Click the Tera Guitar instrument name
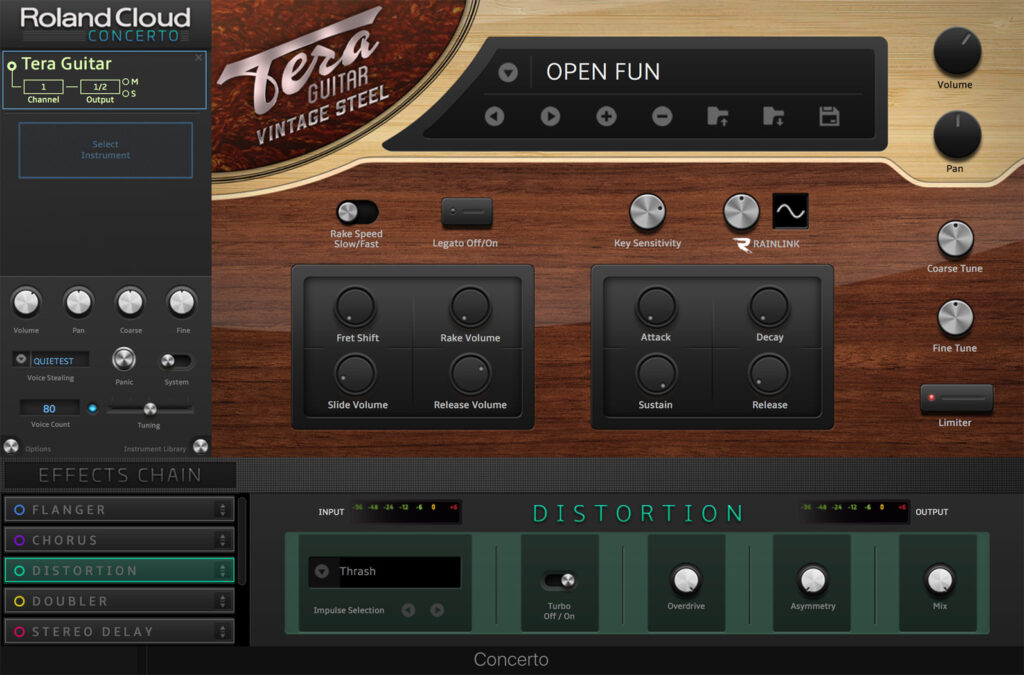Viewport: 1024px width, 675px height. pyautogui.click(x=66, y=63)
